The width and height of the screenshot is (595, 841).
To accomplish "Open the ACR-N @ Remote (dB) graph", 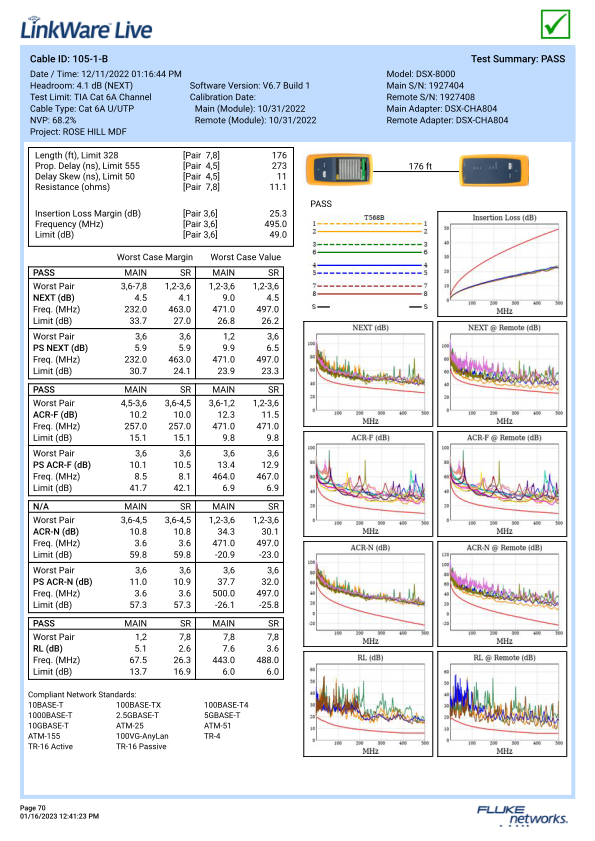I will tap(502, 594).
